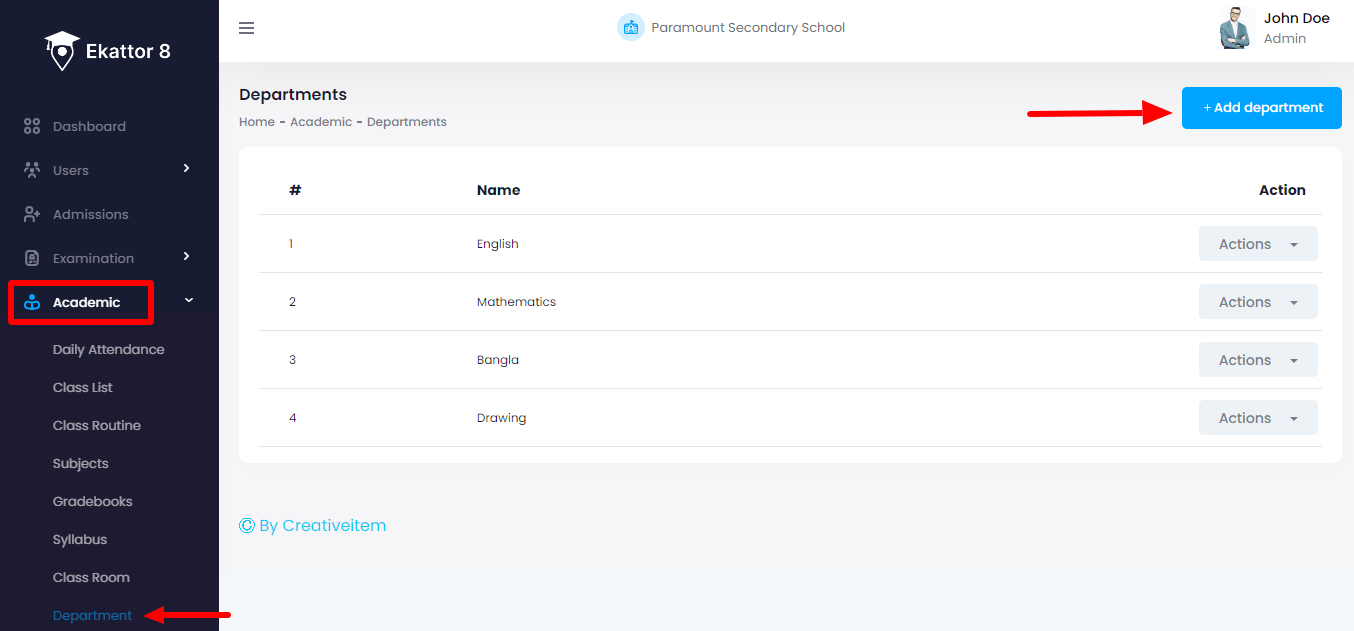
Task: Click the school building icon in header
Action: pyautogui.click(x=630, y=27)
